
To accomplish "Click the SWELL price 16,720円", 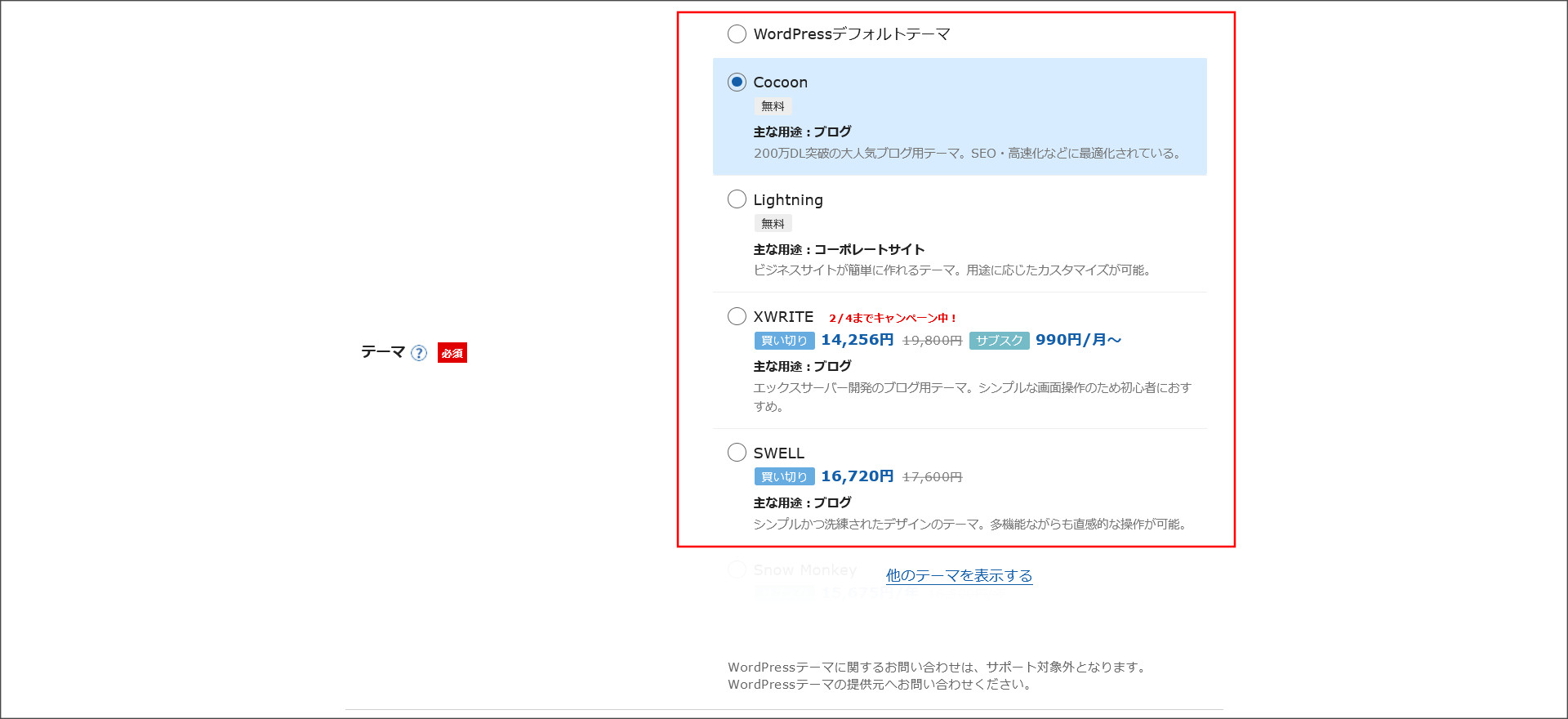I will tap(857, 476).
